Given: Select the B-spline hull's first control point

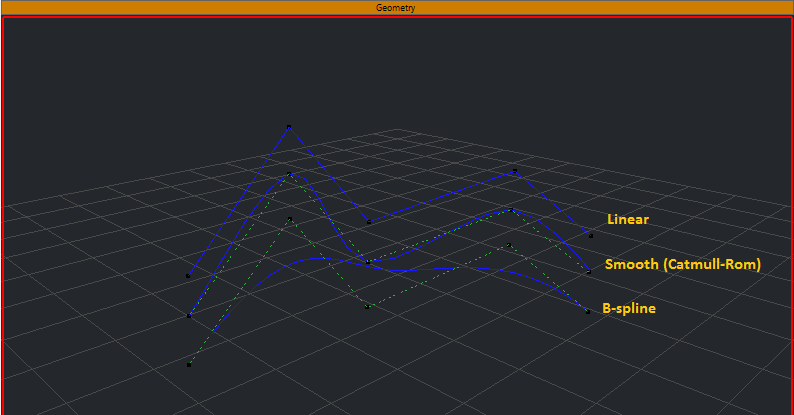Looking at the screenshot, I should coord(189,364).
